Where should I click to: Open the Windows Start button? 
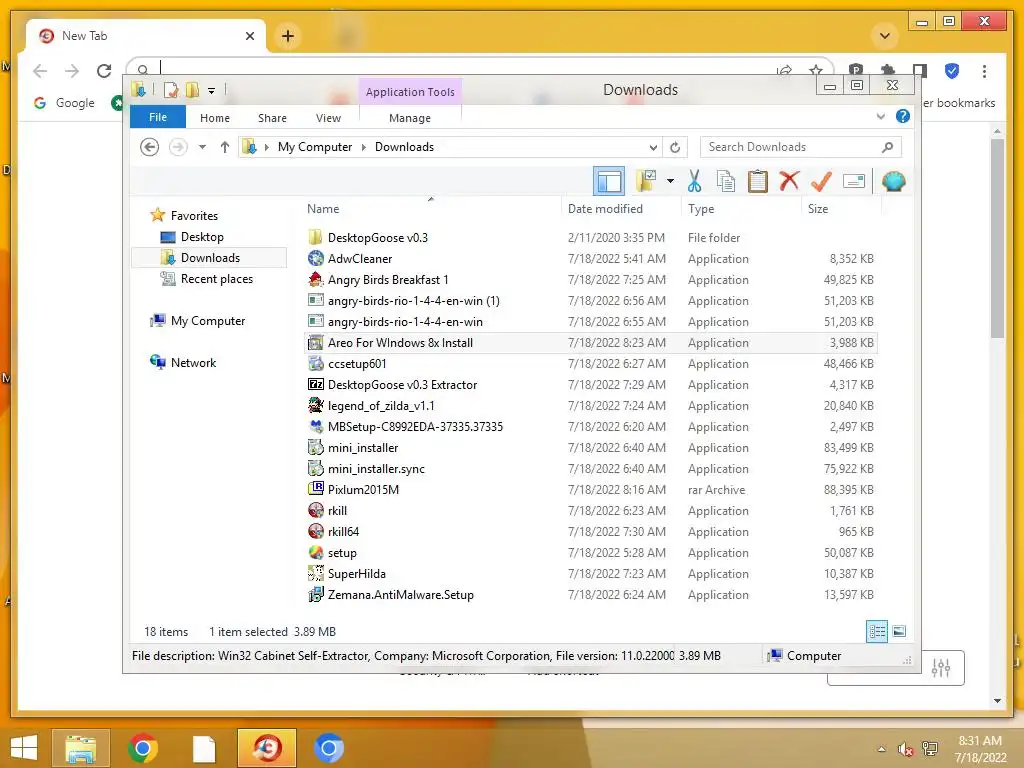click(x=24, y=747)
